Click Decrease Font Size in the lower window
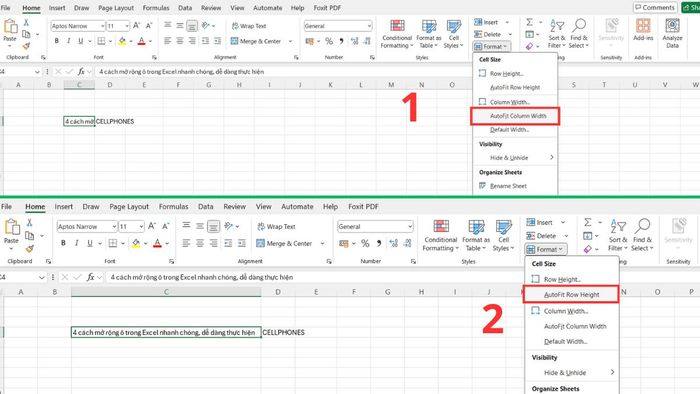 166,226
